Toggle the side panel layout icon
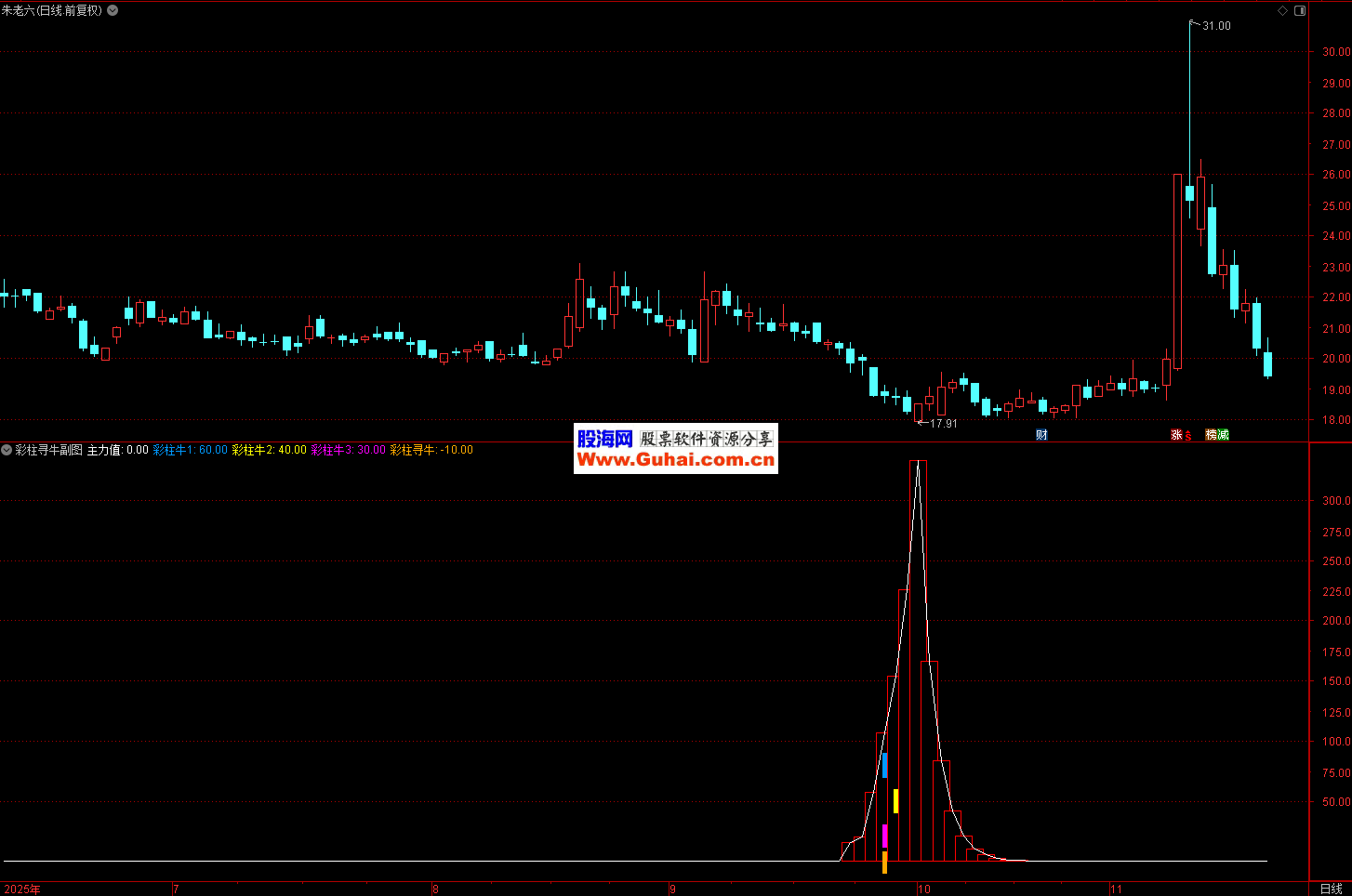 pos(1300,11)
